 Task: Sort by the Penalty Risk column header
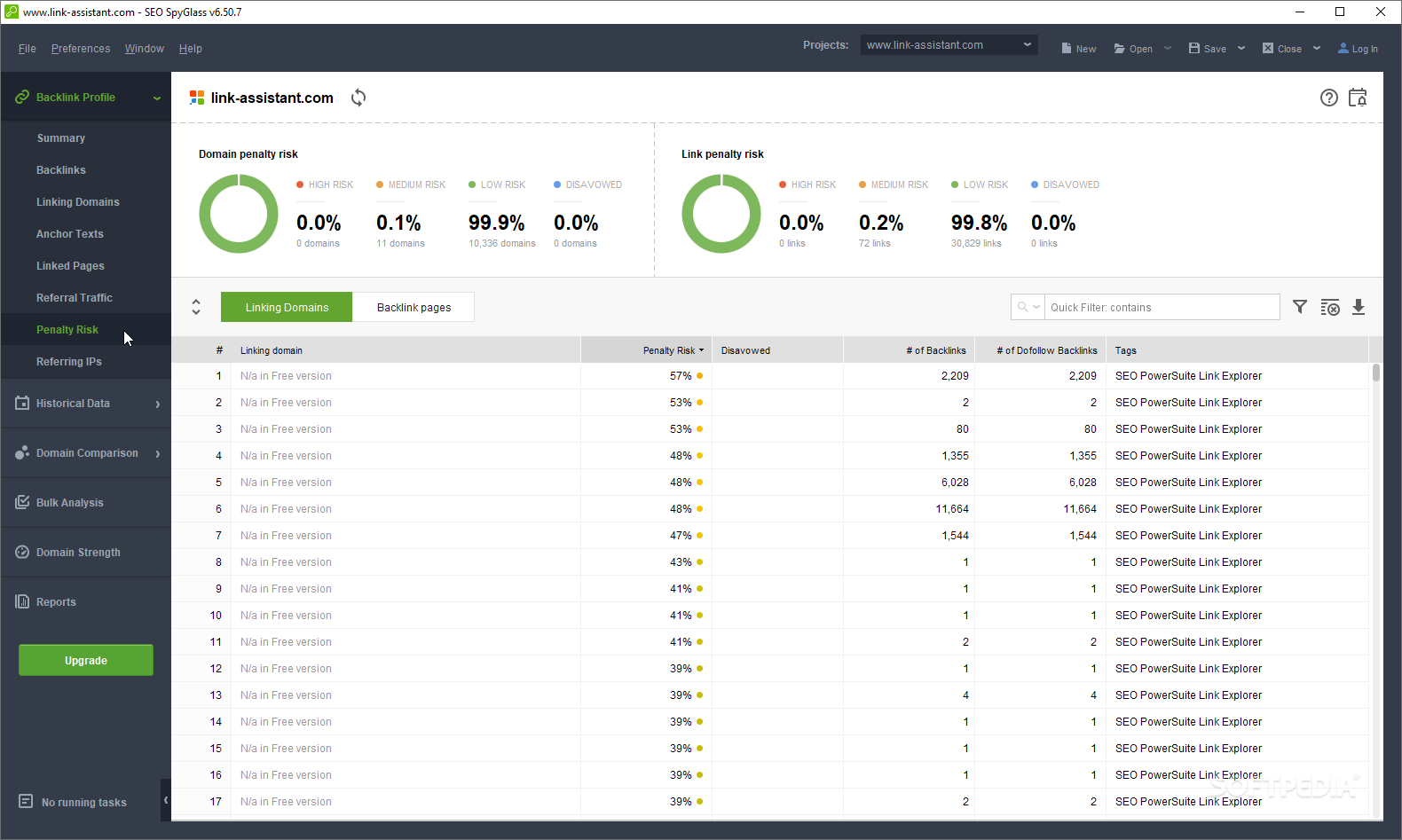click(647, 350)
